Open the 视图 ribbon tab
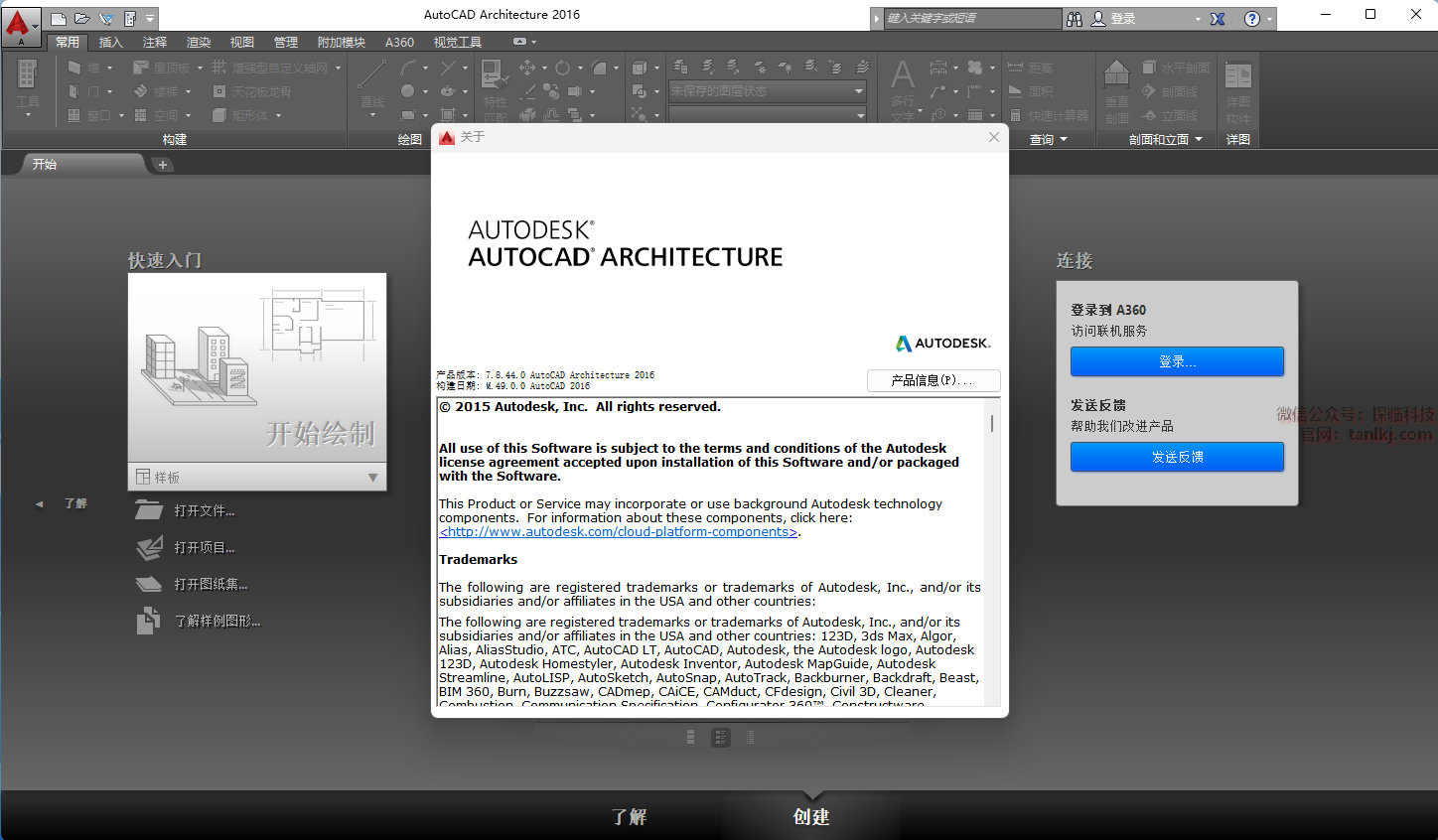The image size is (1438, 840). pos(242,42)
